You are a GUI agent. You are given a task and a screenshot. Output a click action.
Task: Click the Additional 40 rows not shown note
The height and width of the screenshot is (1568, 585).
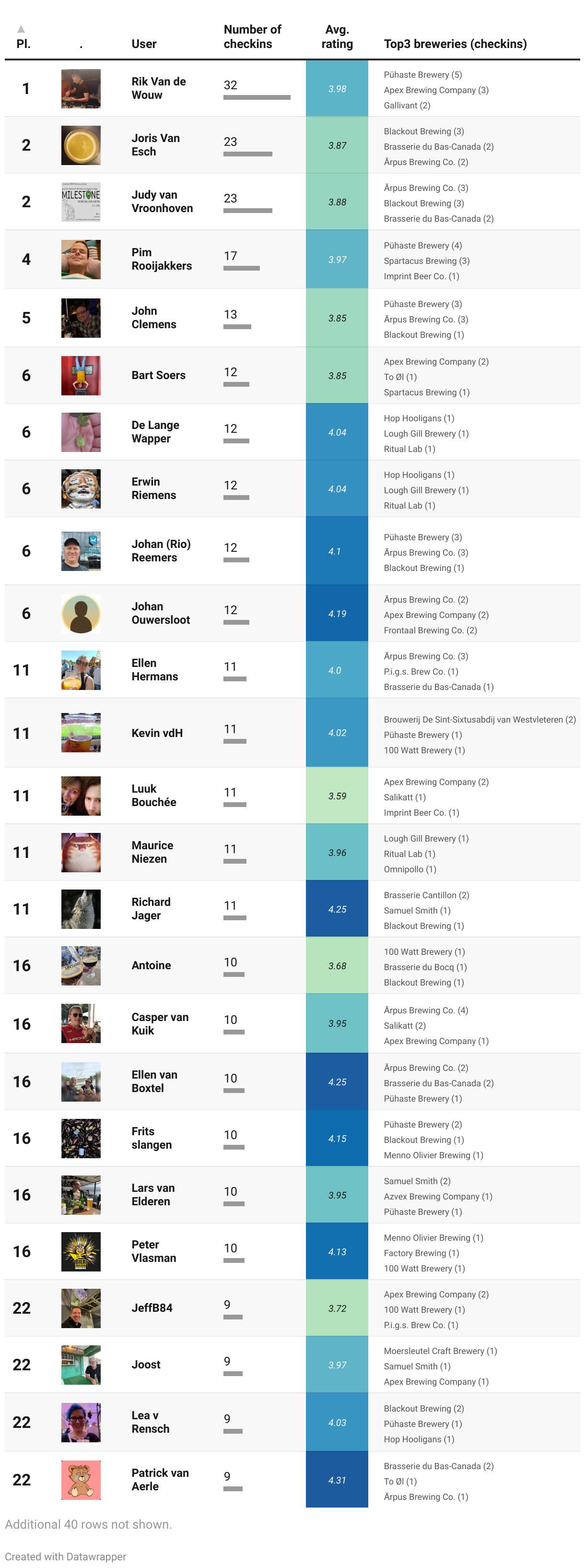(88, 1524)
